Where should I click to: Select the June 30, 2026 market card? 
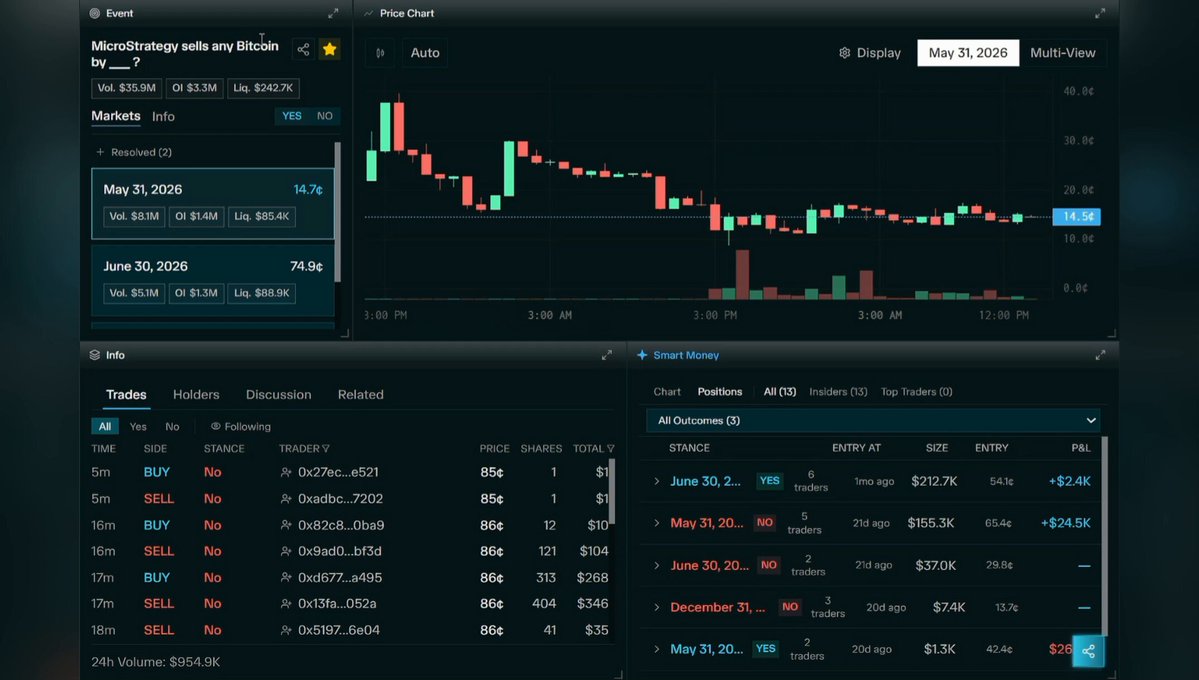(x=213, y=280)
